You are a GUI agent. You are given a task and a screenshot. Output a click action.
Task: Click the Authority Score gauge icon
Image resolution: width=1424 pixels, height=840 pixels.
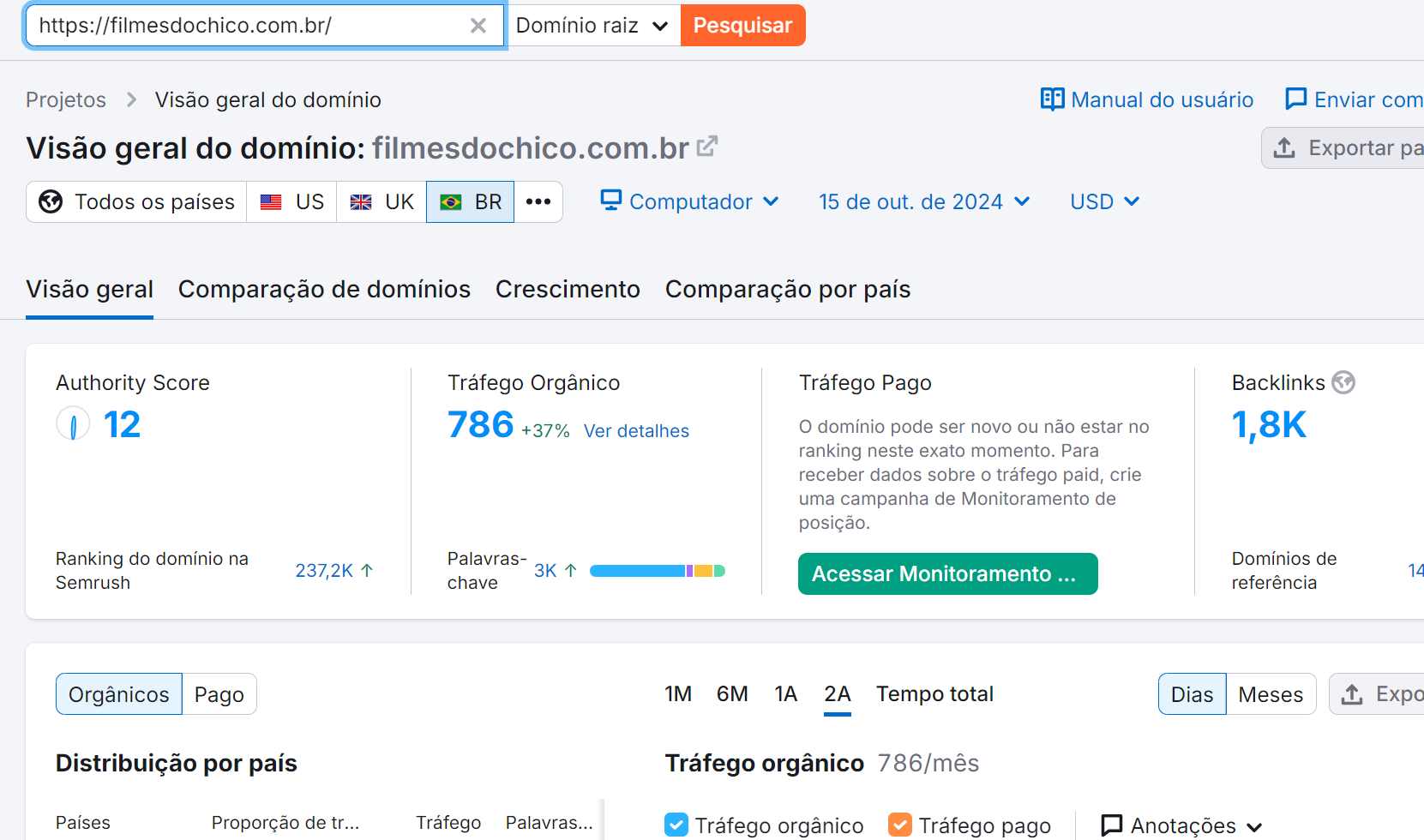(x=73, y=423)
